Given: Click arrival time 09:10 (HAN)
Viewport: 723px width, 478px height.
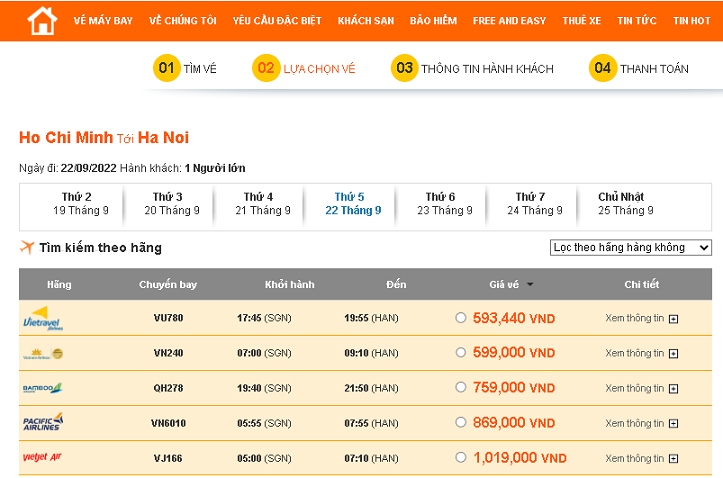Looking at the screenshot, I should click(371, 353).
